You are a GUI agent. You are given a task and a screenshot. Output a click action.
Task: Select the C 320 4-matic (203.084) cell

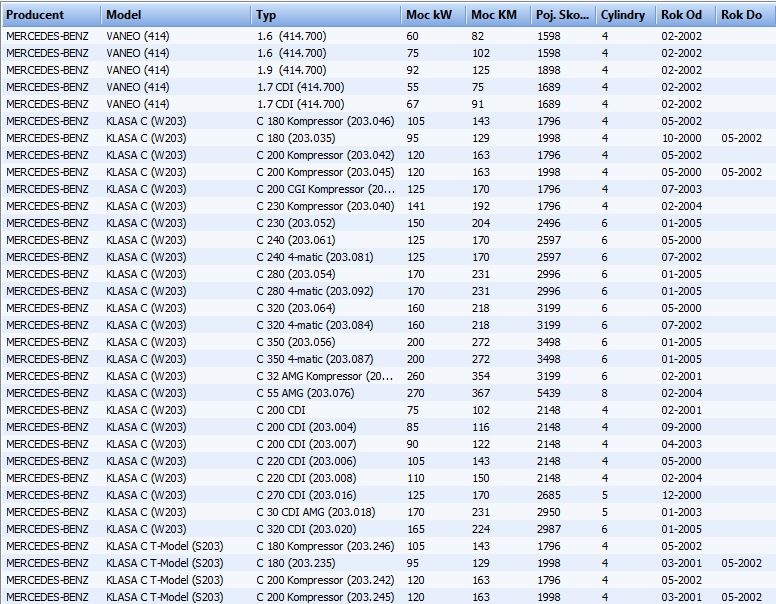tap(315, 325)
